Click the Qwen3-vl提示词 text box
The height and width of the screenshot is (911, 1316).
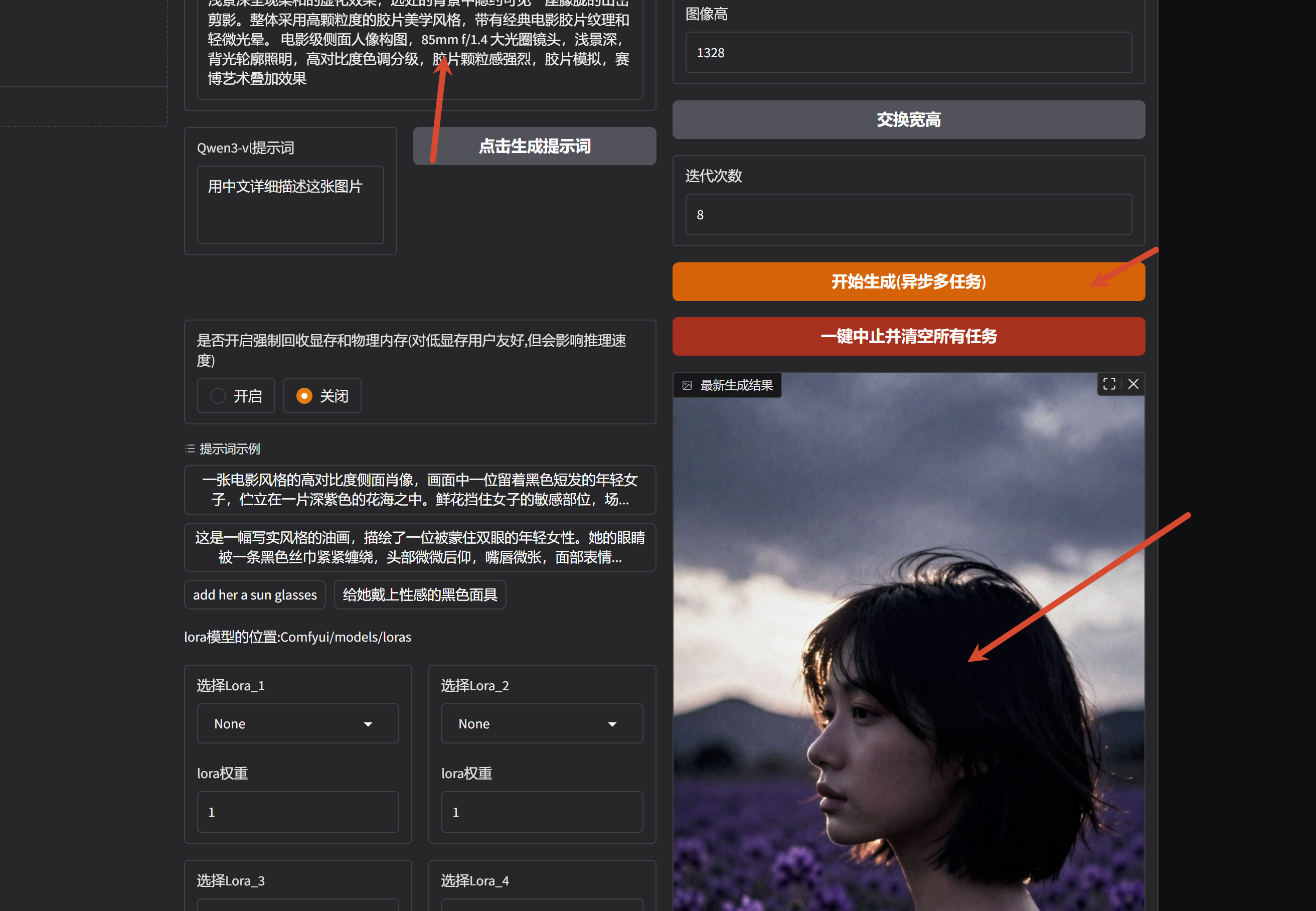click(290, 205)
